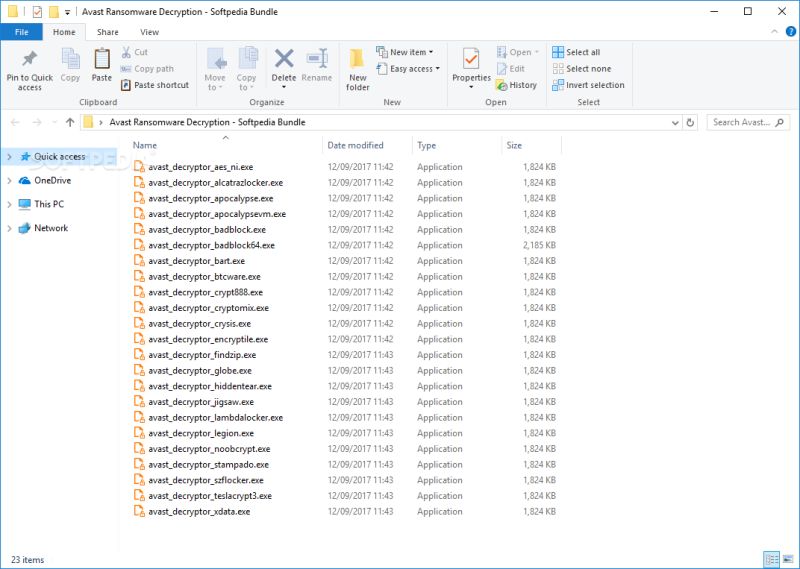Click Select none
The height and width of the screenshot is (569, 800).
(582, 68)
